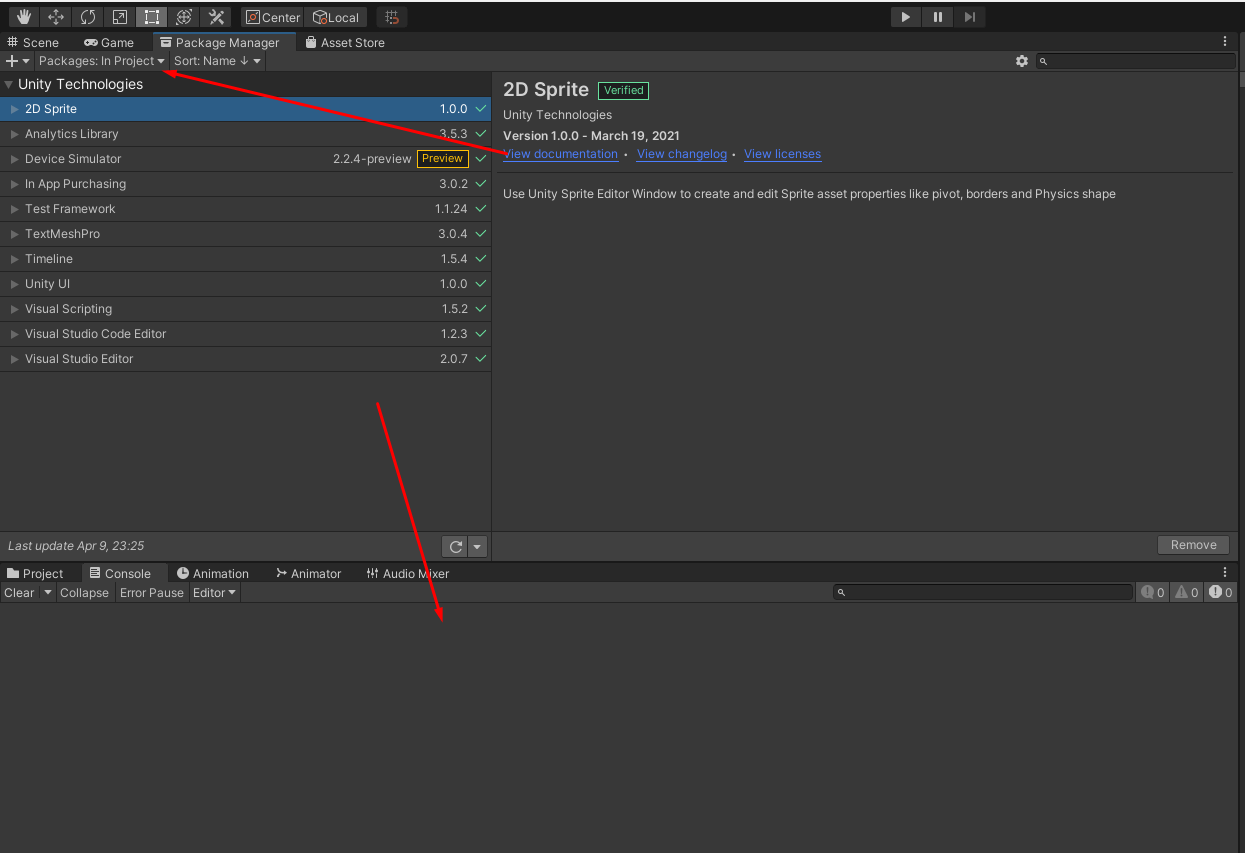Switch to the Scene tab
1245x853 pixels.
pyautogui.click(x=33, y=42)
